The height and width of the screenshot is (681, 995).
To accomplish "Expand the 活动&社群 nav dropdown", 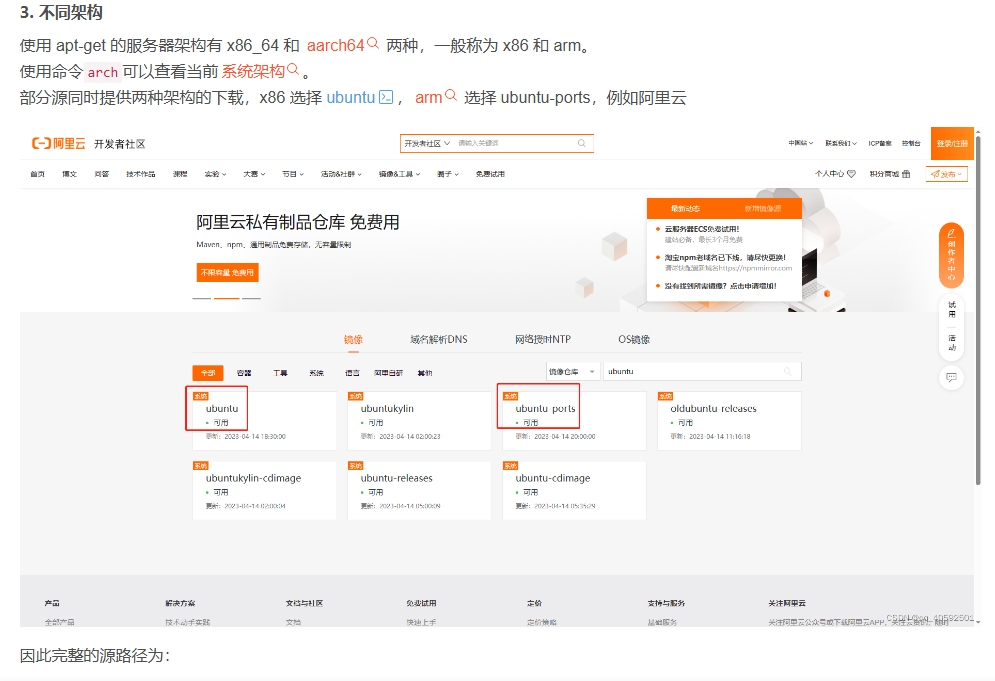I will click(341, 174).
